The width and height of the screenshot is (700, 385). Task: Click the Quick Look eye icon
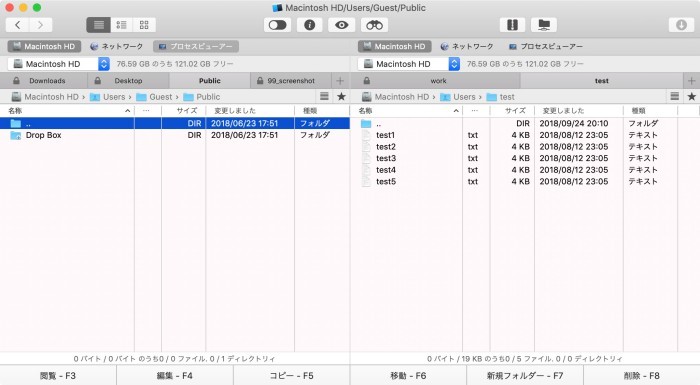(342, 25)
